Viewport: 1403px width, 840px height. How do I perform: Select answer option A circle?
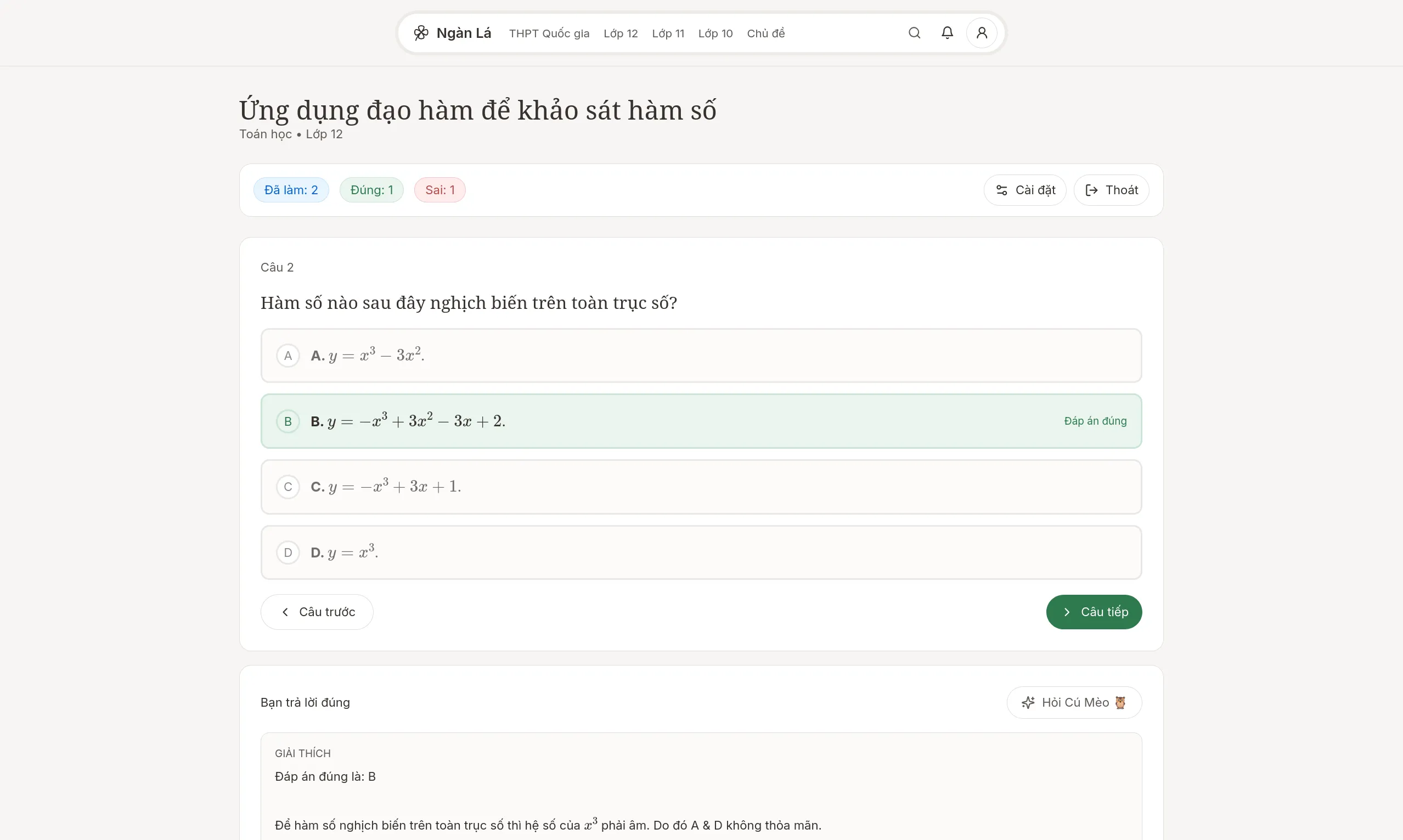pos(288,356)
